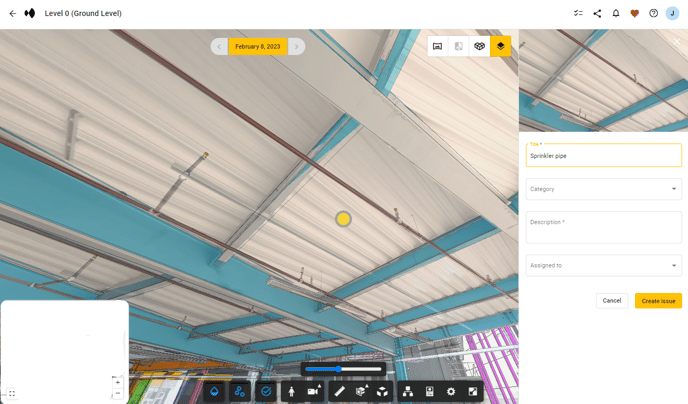Screen dimensions: 688x404
Task: Expand the minimap with corner icon
Action: point(12,393)
